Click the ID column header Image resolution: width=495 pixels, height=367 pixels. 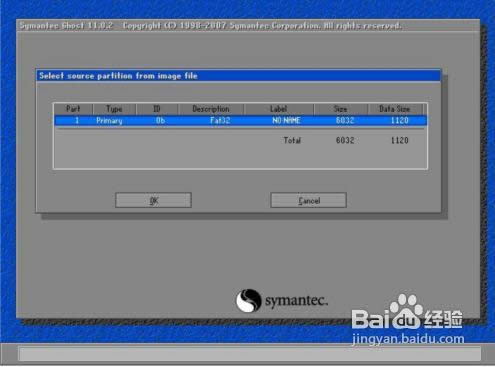[157, 109]
